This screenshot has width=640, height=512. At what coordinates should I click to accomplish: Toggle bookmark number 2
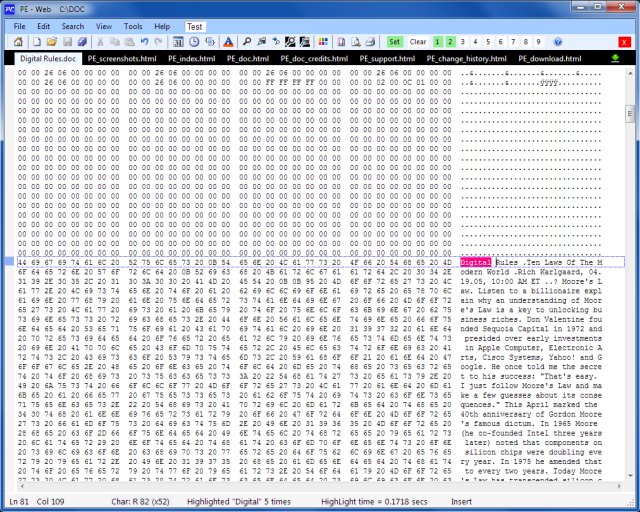(450, 42)
